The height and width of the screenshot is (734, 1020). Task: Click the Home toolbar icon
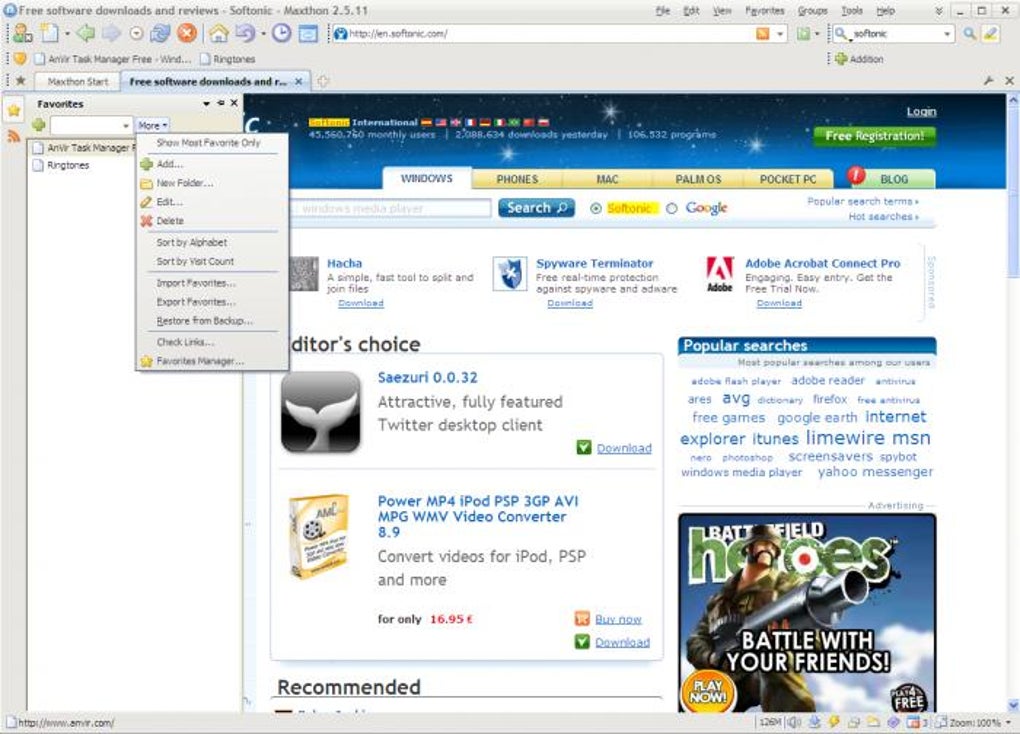[219, 33]
